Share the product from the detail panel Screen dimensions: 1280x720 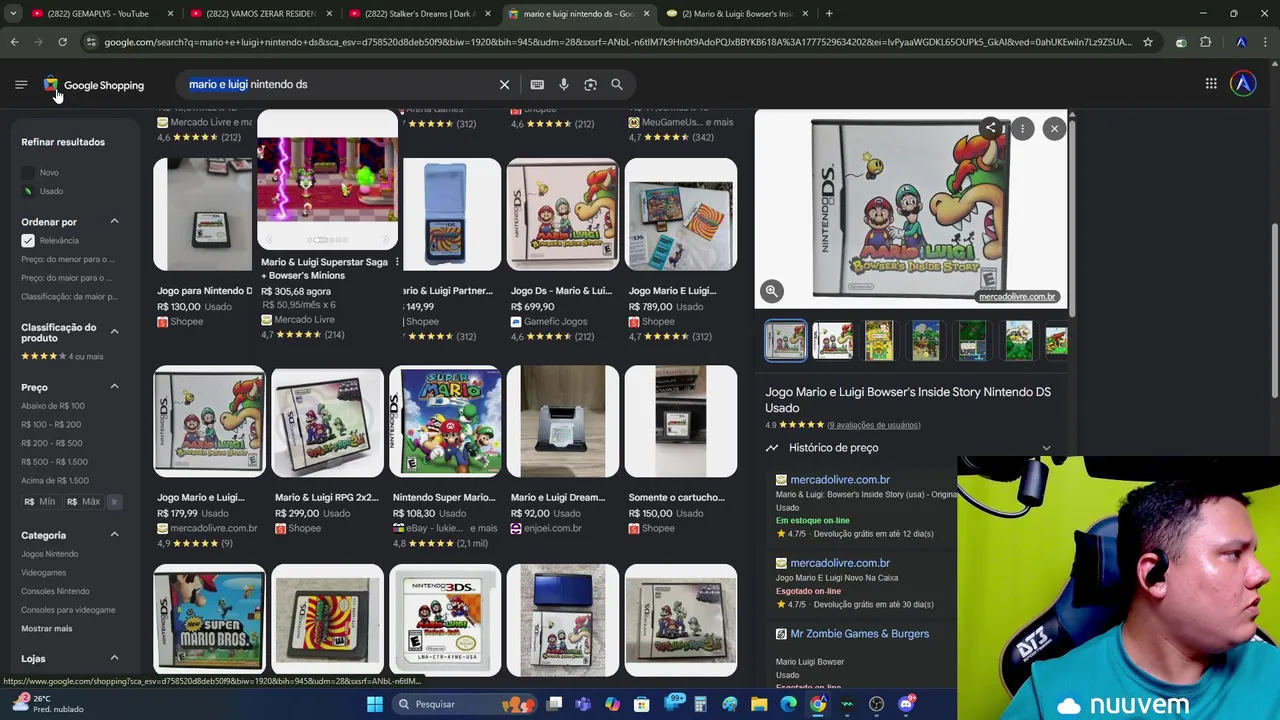tap(990, 128)
